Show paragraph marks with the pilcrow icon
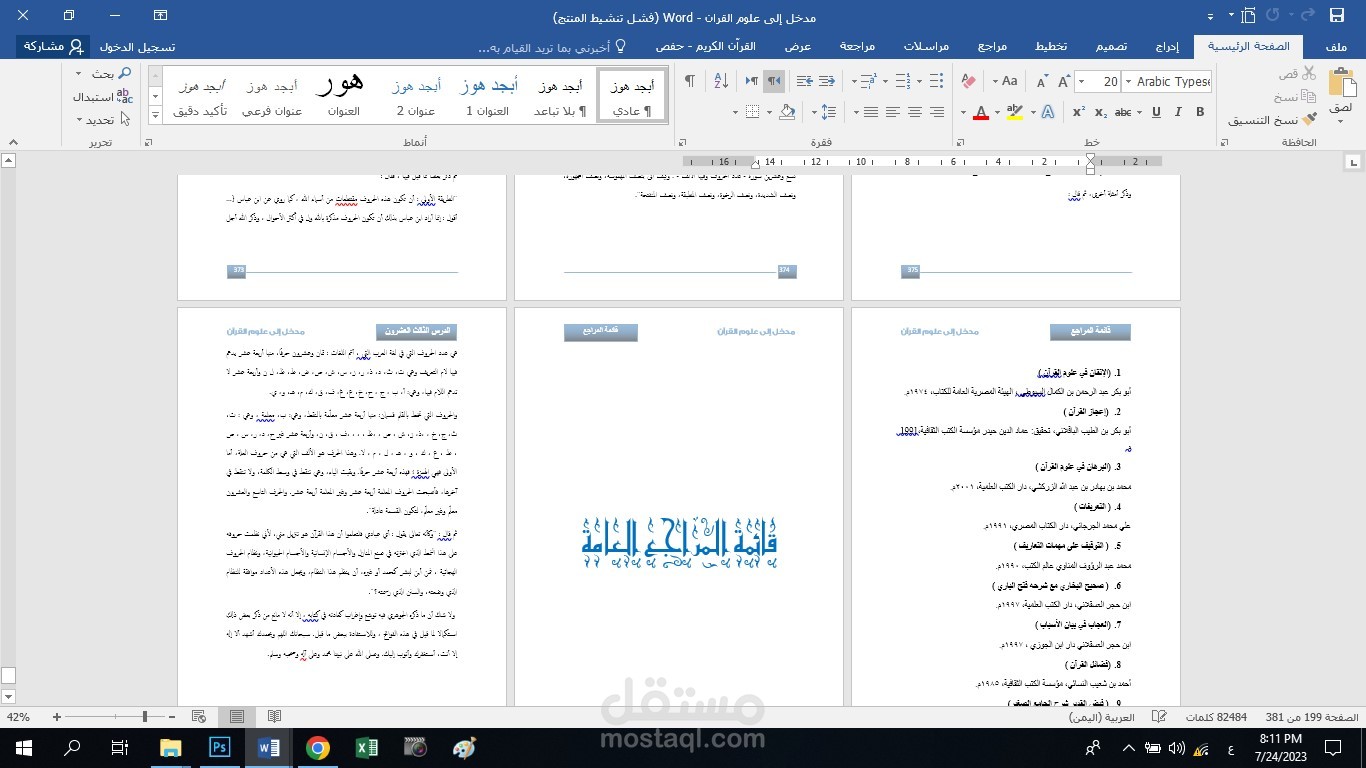This screenshot has width=1366, height=768. click(x=690, y=81)
